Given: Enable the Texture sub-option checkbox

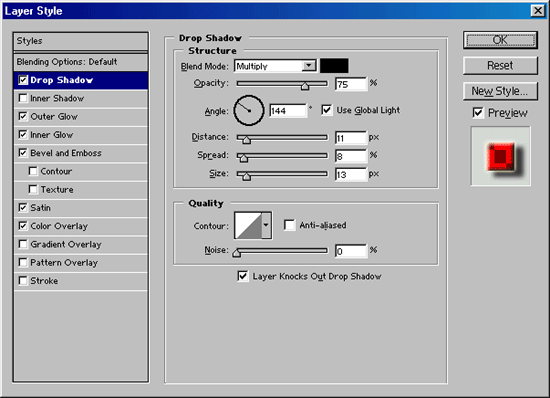Looking at the screenshot, I should point(33,189).
